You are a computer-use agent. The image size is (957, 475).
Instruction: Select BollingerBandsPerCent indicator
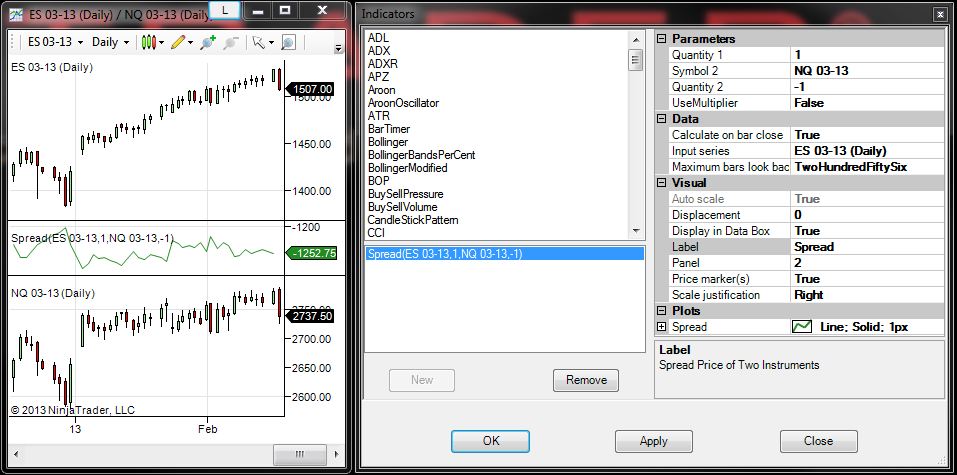click(422, 155)
